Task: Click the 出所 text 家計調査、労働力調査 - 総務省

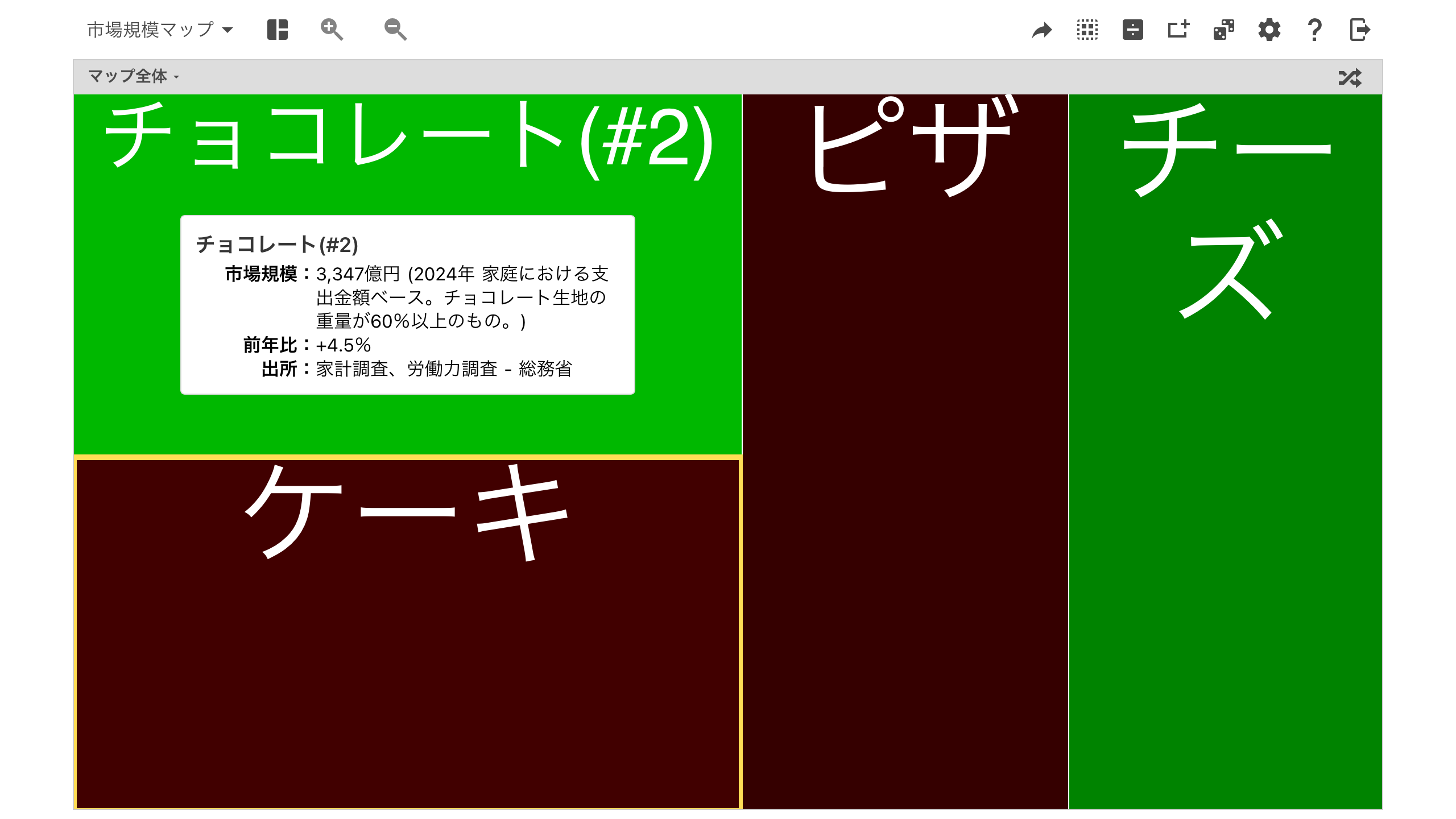Action: pos(444,369)
